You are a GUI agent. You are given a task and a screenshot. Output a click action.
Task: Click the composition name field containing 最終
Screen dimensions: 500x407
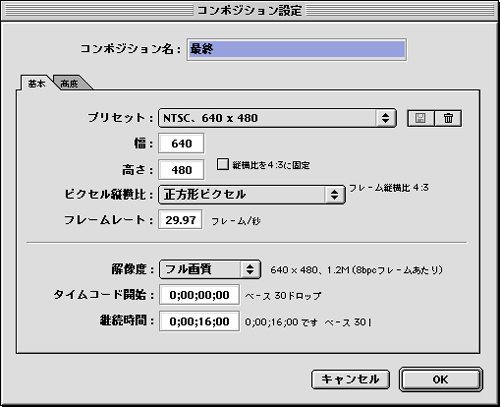click(297, 50)
